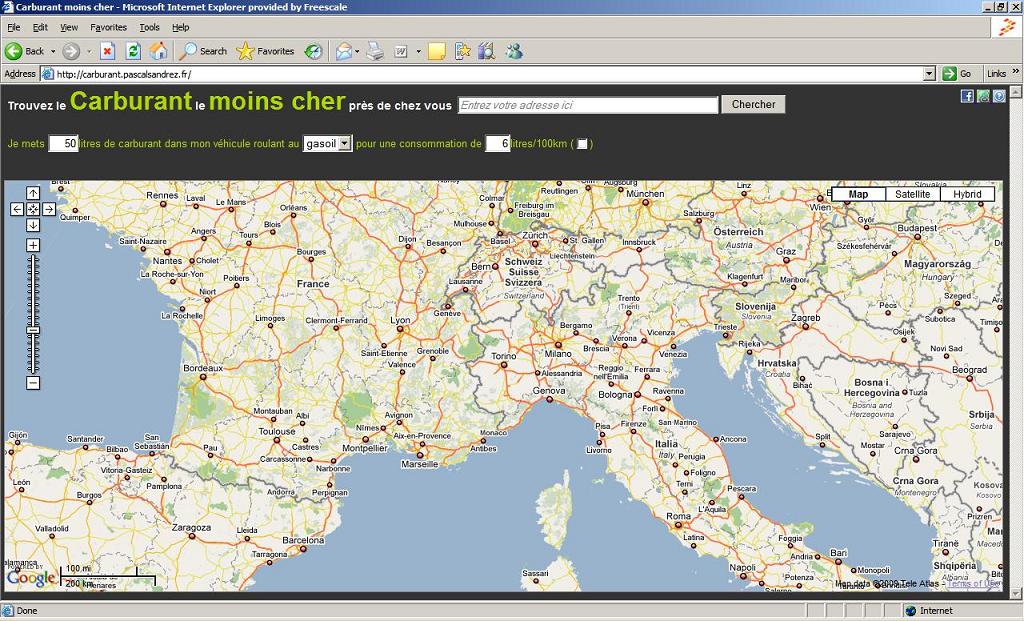The image size is (1024, 621).
Task: Open the Research books-and-magnifier icon
Action: 487,51
